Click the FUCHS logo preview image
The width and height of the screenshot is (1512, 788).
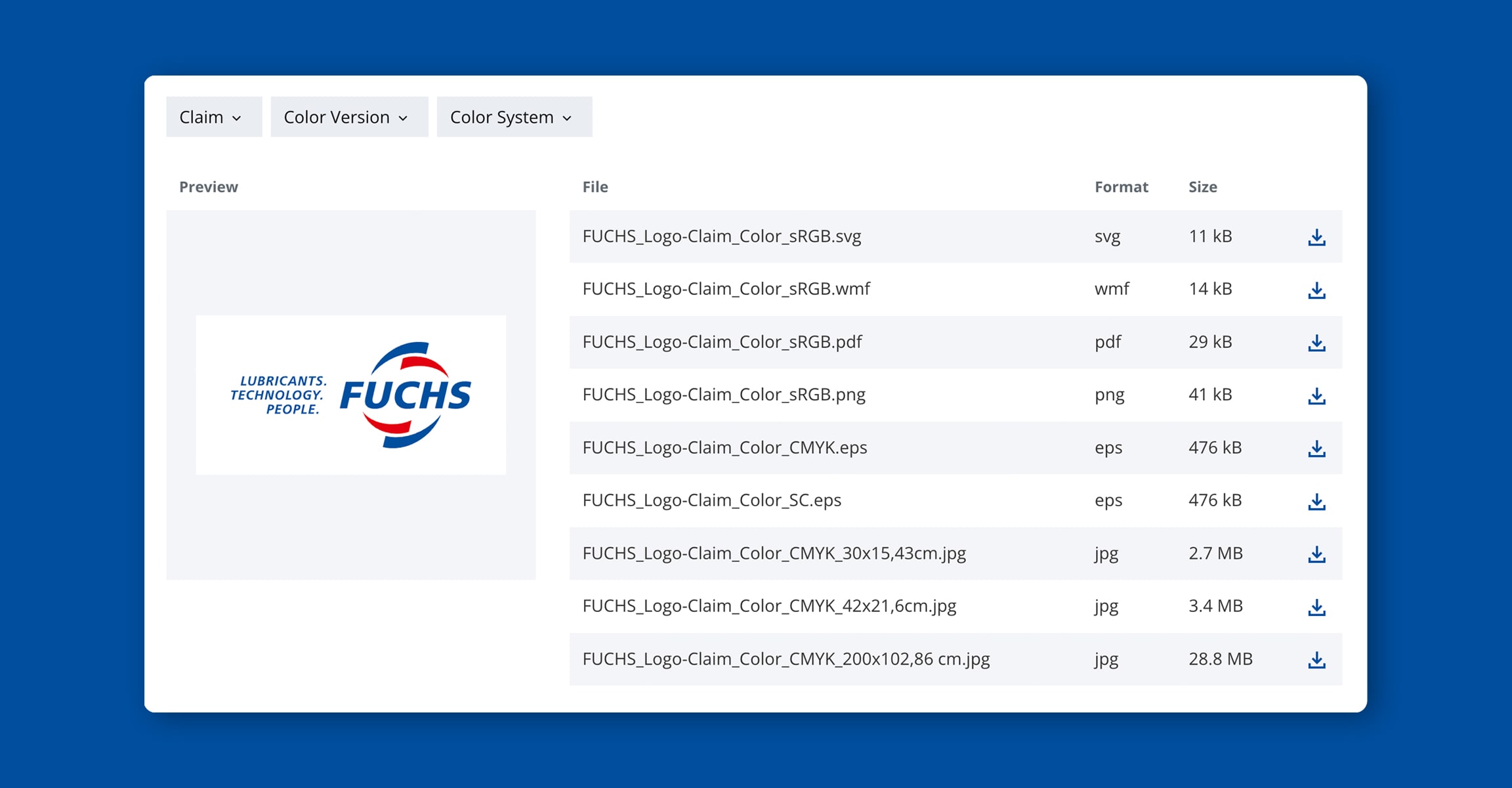[350, 395]
